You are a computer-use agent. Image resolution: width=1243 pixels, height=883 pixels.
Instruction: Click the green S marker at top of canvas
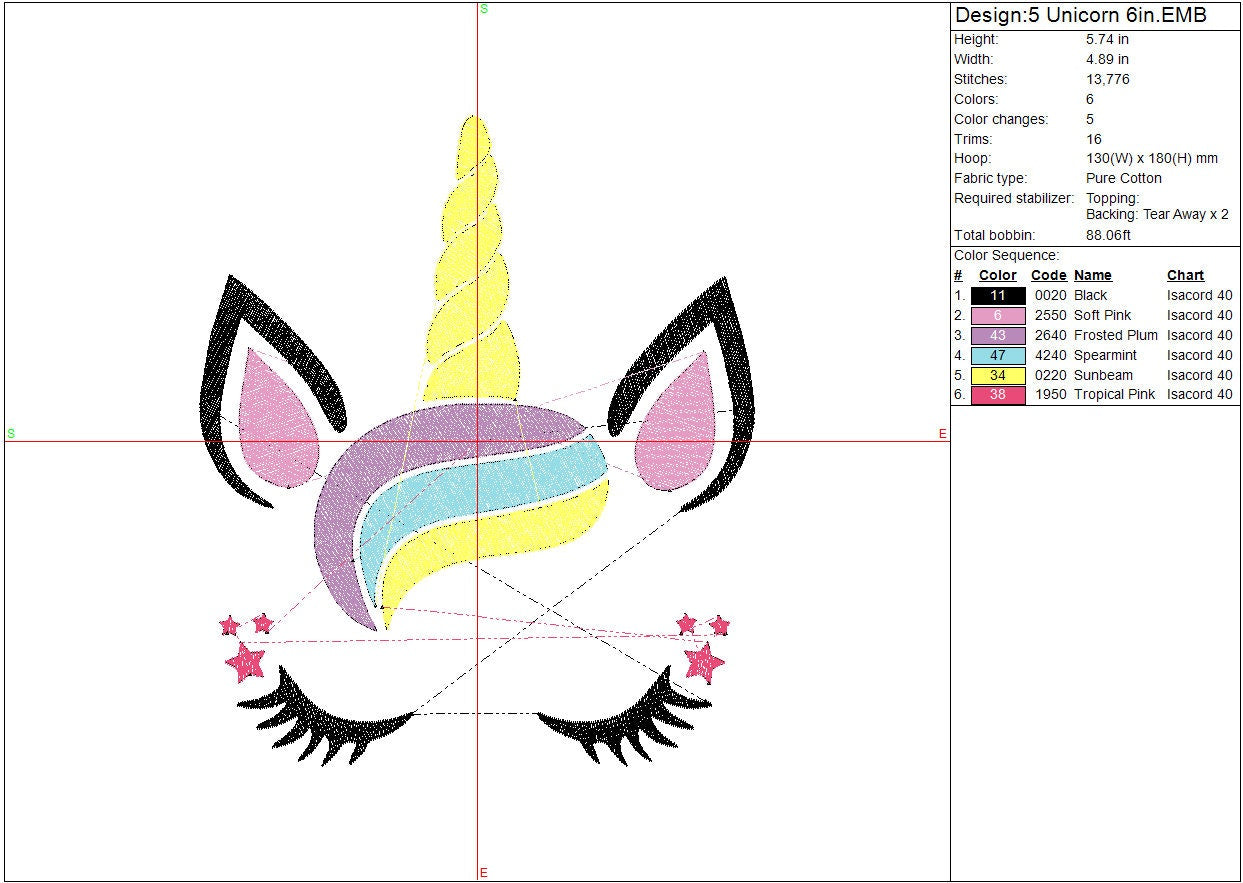click(484, 9)
